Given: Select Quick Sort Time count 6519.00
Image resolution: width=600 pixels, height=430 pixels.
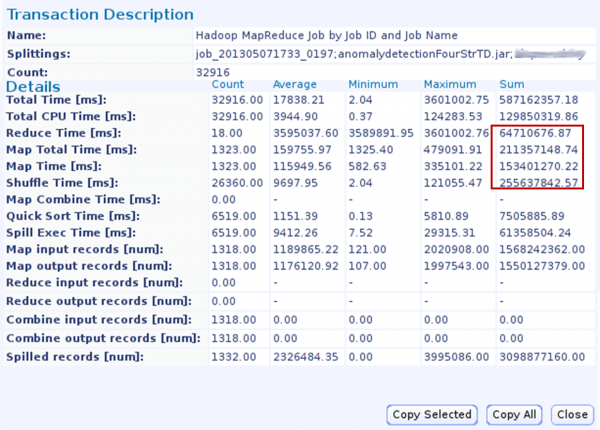Looking at the screenshot, I should (234, 216).
